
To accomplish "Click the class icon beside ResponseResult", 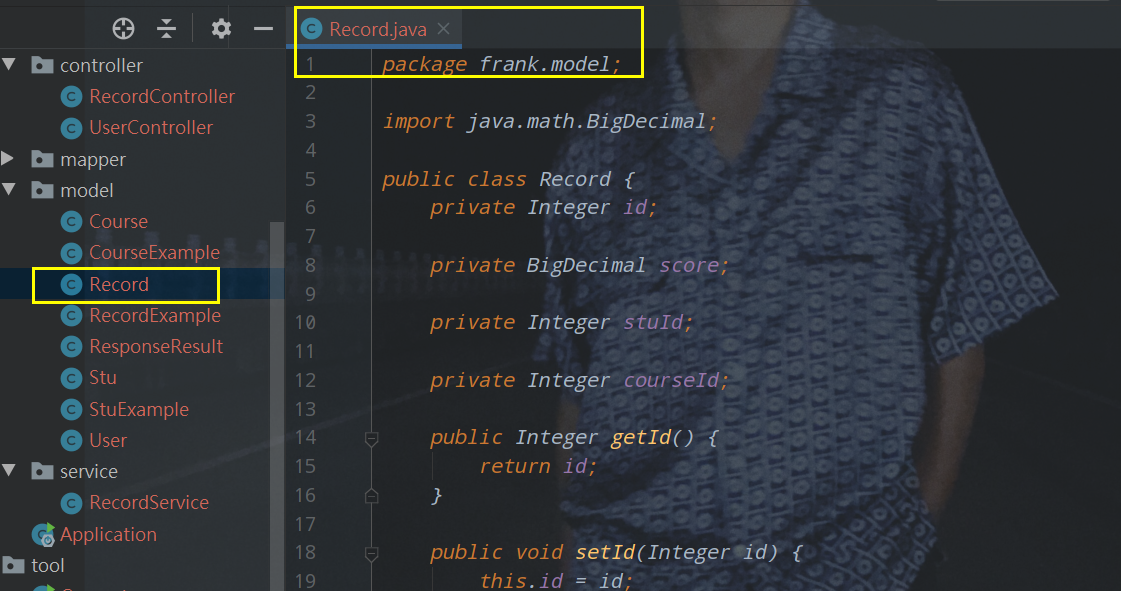I will pos(71,347).
